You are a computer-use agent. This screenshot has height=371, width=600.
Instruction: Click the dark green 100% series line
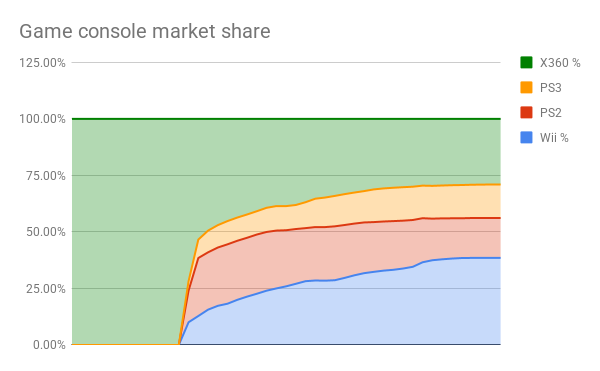286,119
